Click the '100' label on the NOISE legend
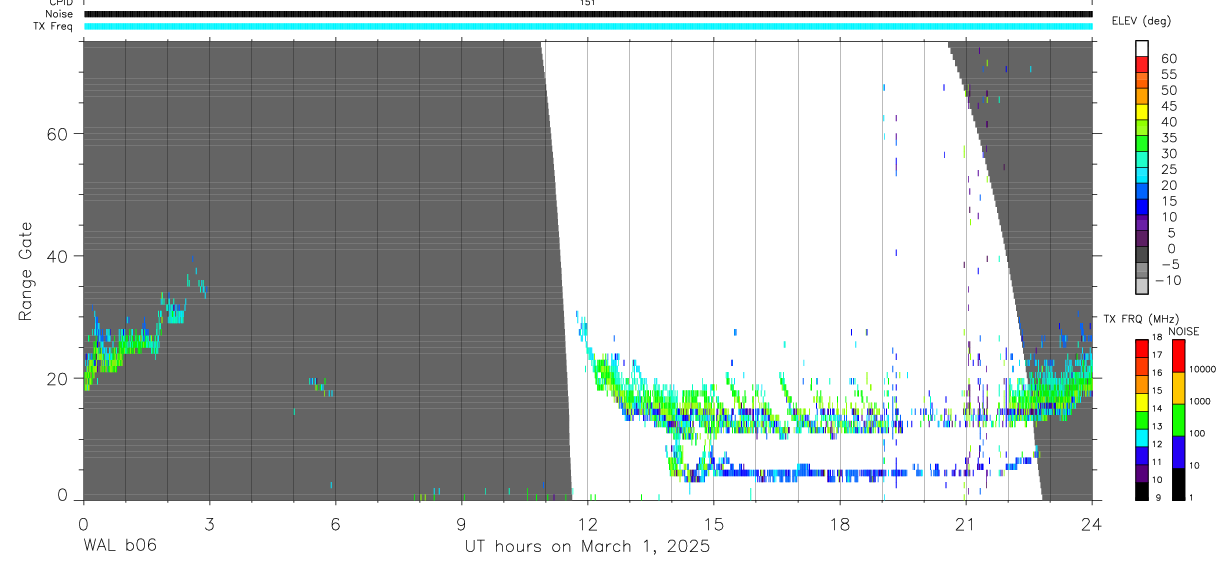 [x=1197, y=433]
